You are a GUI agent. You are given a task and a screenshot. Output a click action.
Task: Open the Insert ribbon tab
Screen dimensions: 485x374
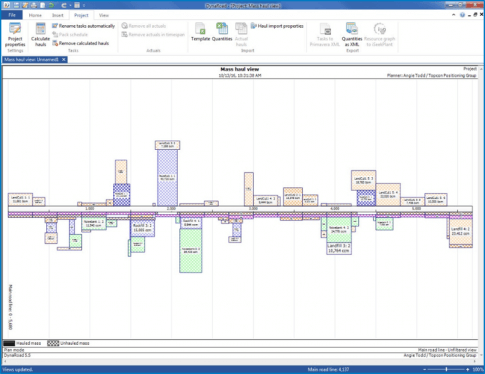57,15
